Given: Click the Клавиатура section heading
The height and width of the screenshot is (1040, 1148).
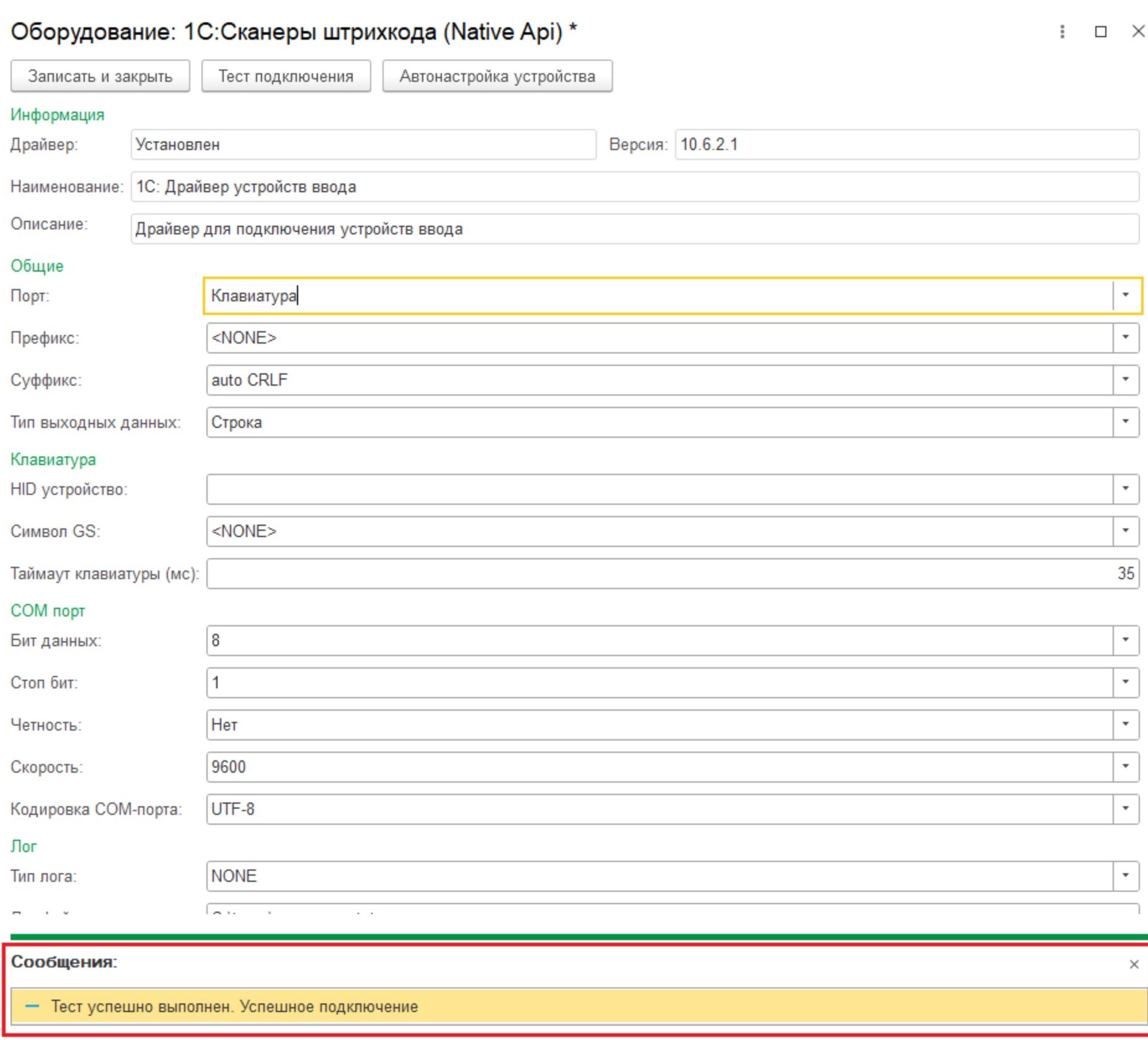Looking at the screenshot, I should pos(53,460).
